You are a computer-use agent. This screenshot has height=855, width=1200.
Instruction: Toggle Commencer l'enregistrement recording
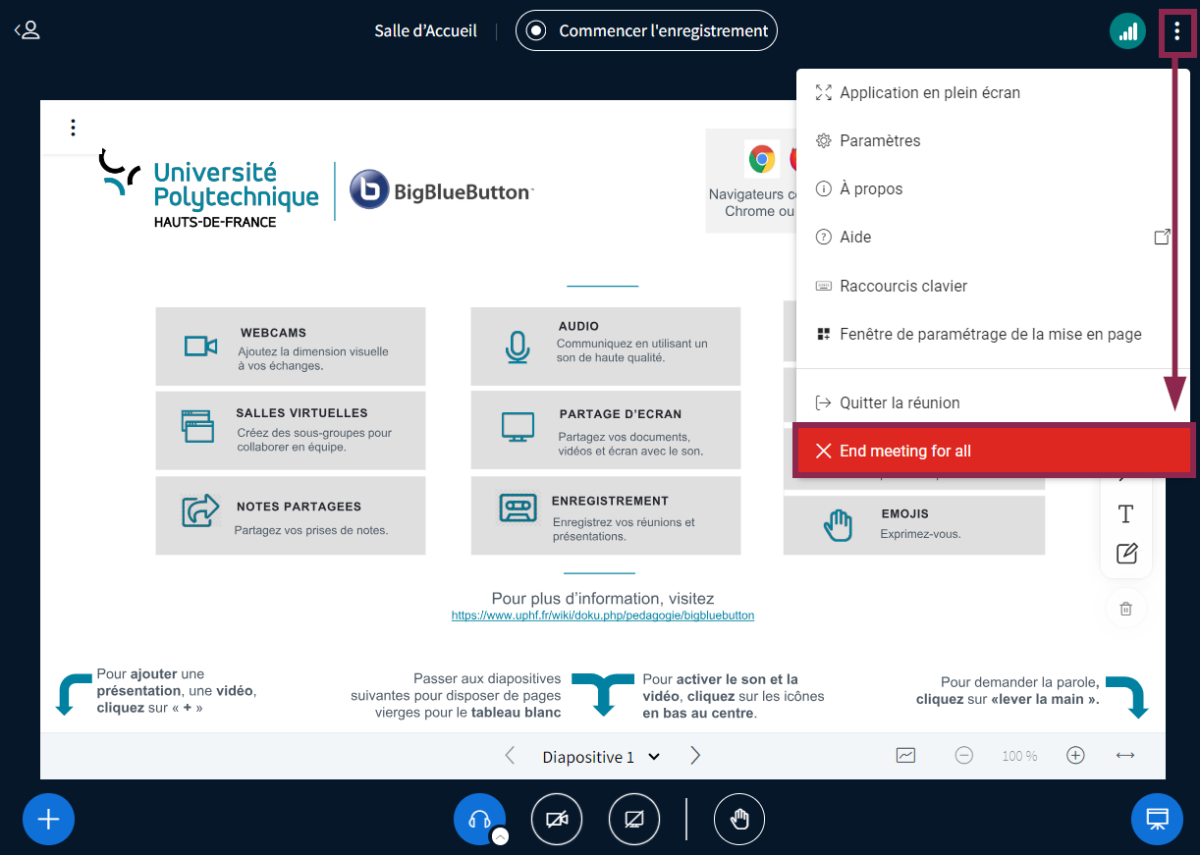click(x=646, y=31)
